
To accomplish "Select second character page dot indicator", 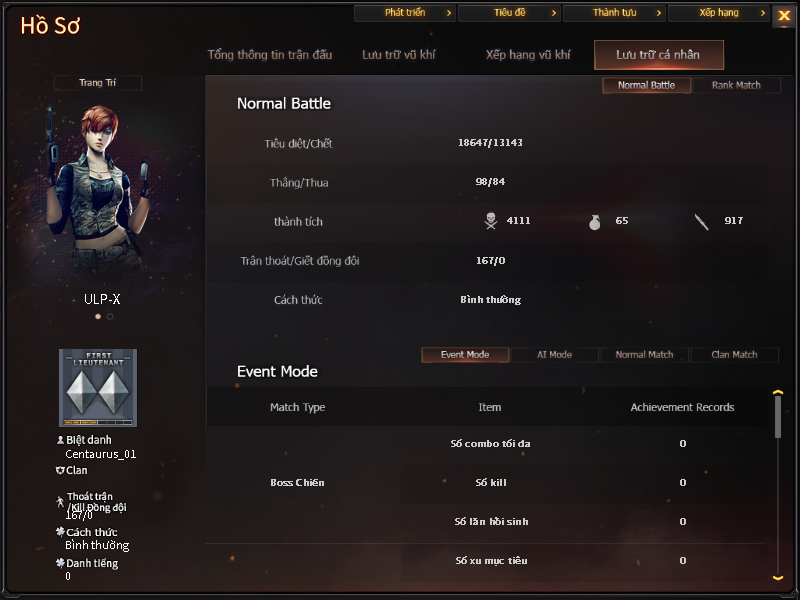I will [x=110, y=316].
